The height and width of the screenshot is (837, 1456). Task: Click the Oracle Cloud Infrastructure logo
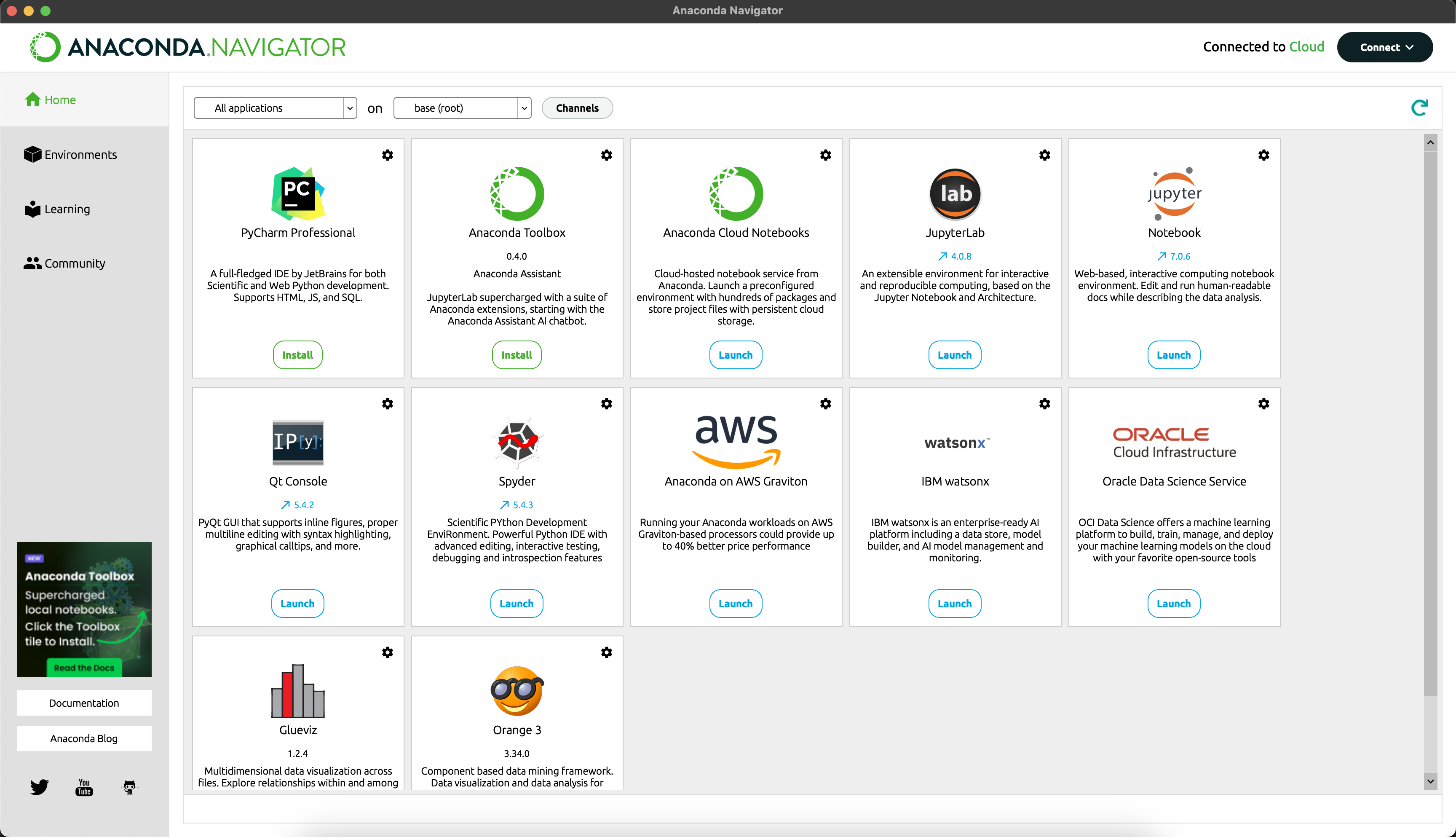pyautogui.click(x=1174, y=443)
